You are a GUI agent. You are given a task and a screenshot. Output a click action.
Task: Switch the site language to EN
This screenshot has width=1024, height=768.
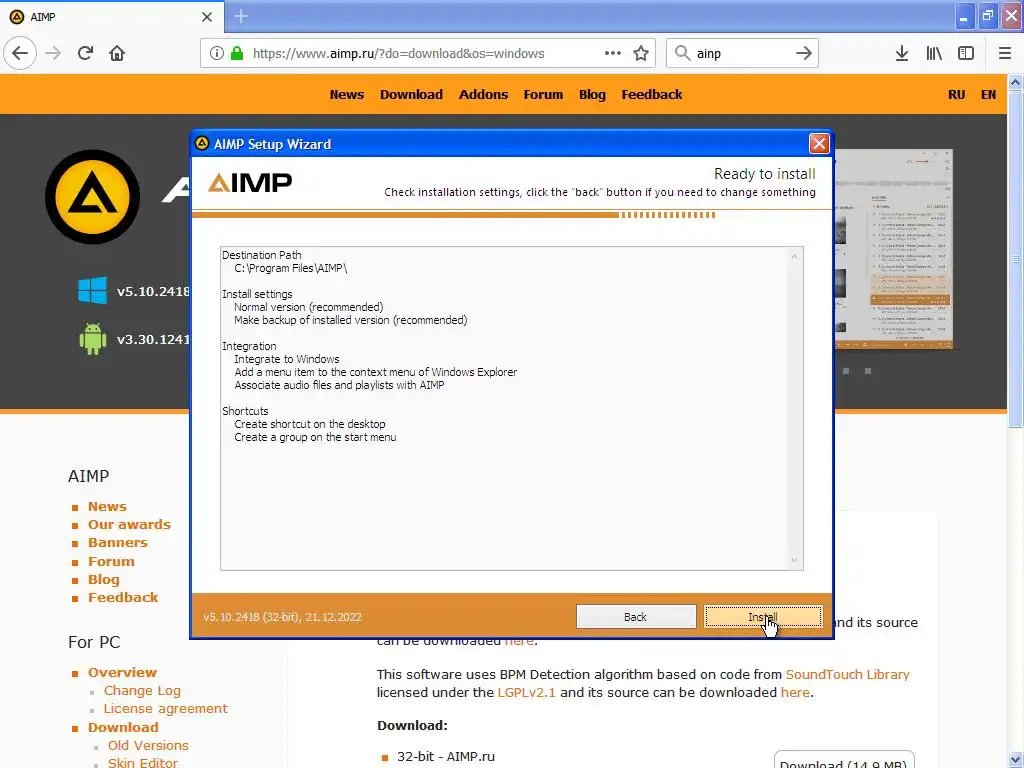tap(989, 95)
